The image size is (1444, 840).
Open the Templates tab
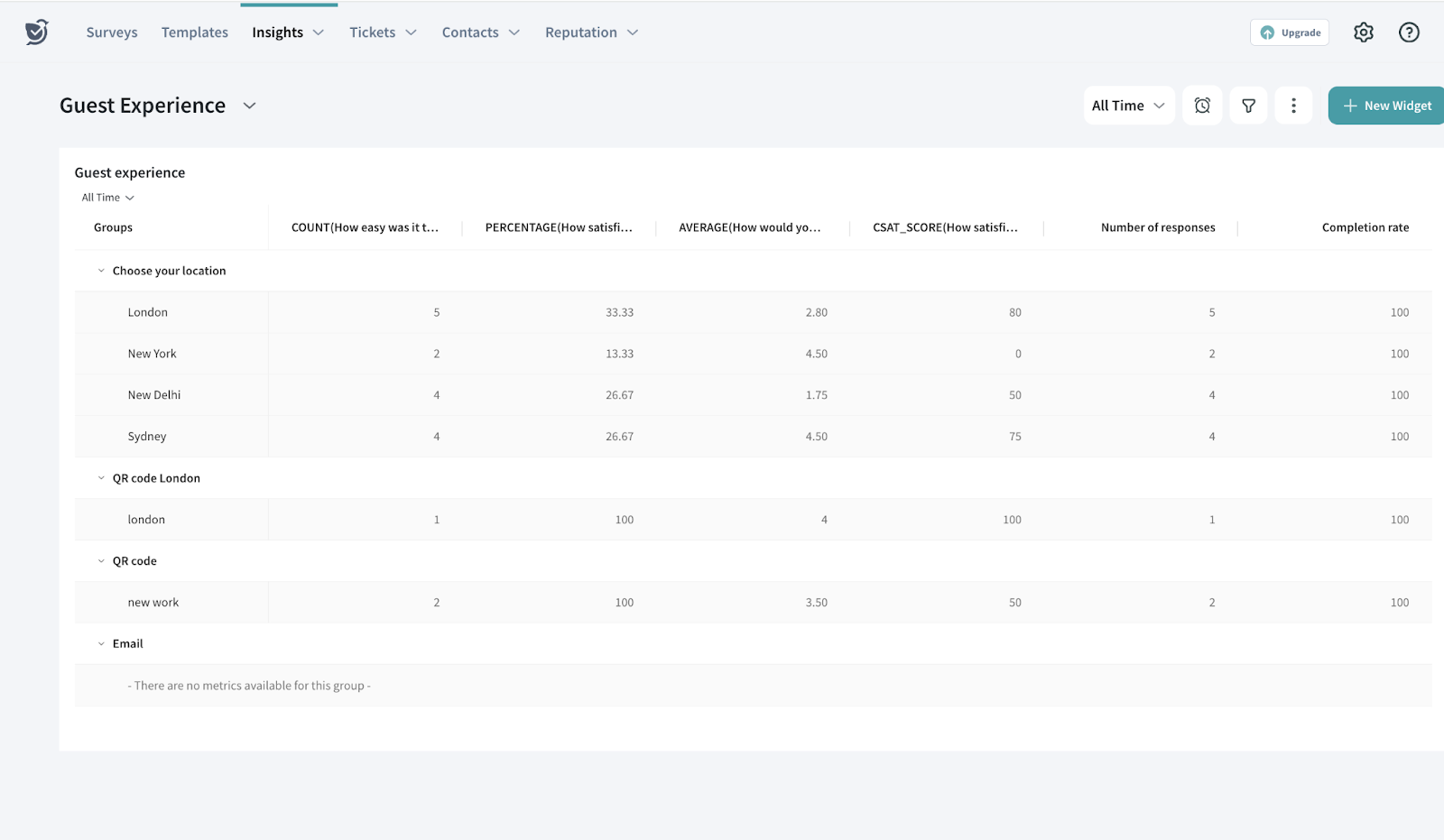point(195,32)
